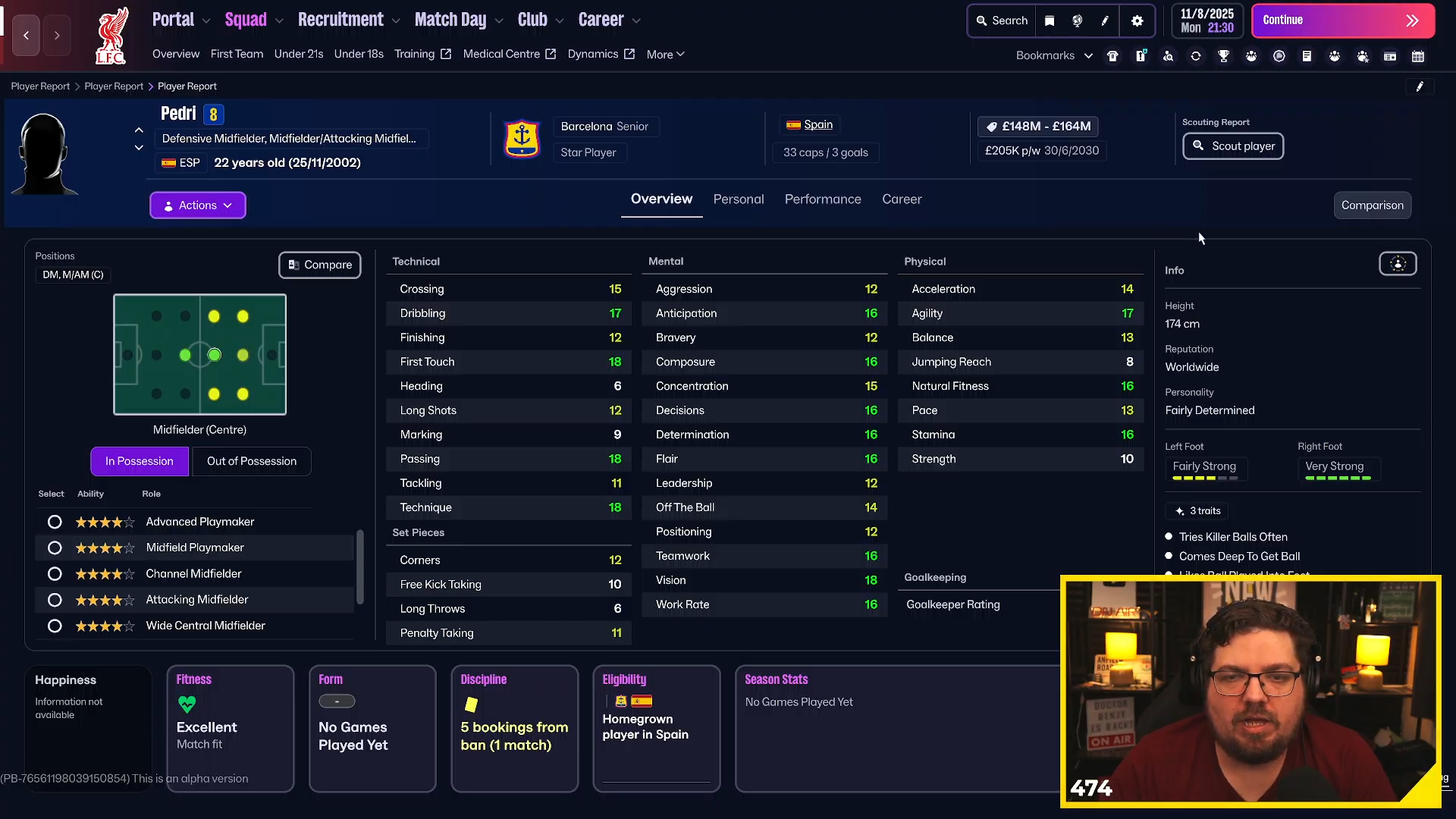Open the player search bookmark icon
Viewport: 1456px width, 819px height.
click(x=1168, y=55)
